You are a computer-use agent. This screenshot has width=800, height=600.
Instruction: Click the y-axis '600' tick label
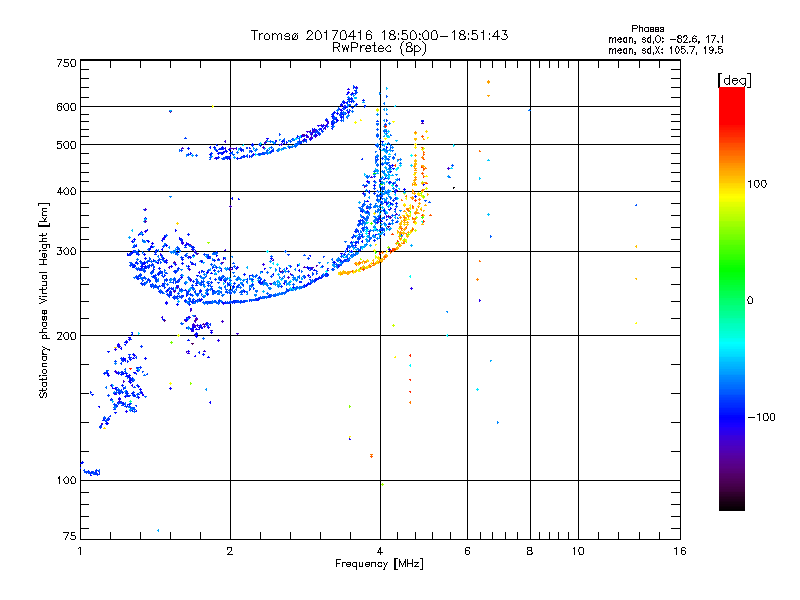click(67, 107)
